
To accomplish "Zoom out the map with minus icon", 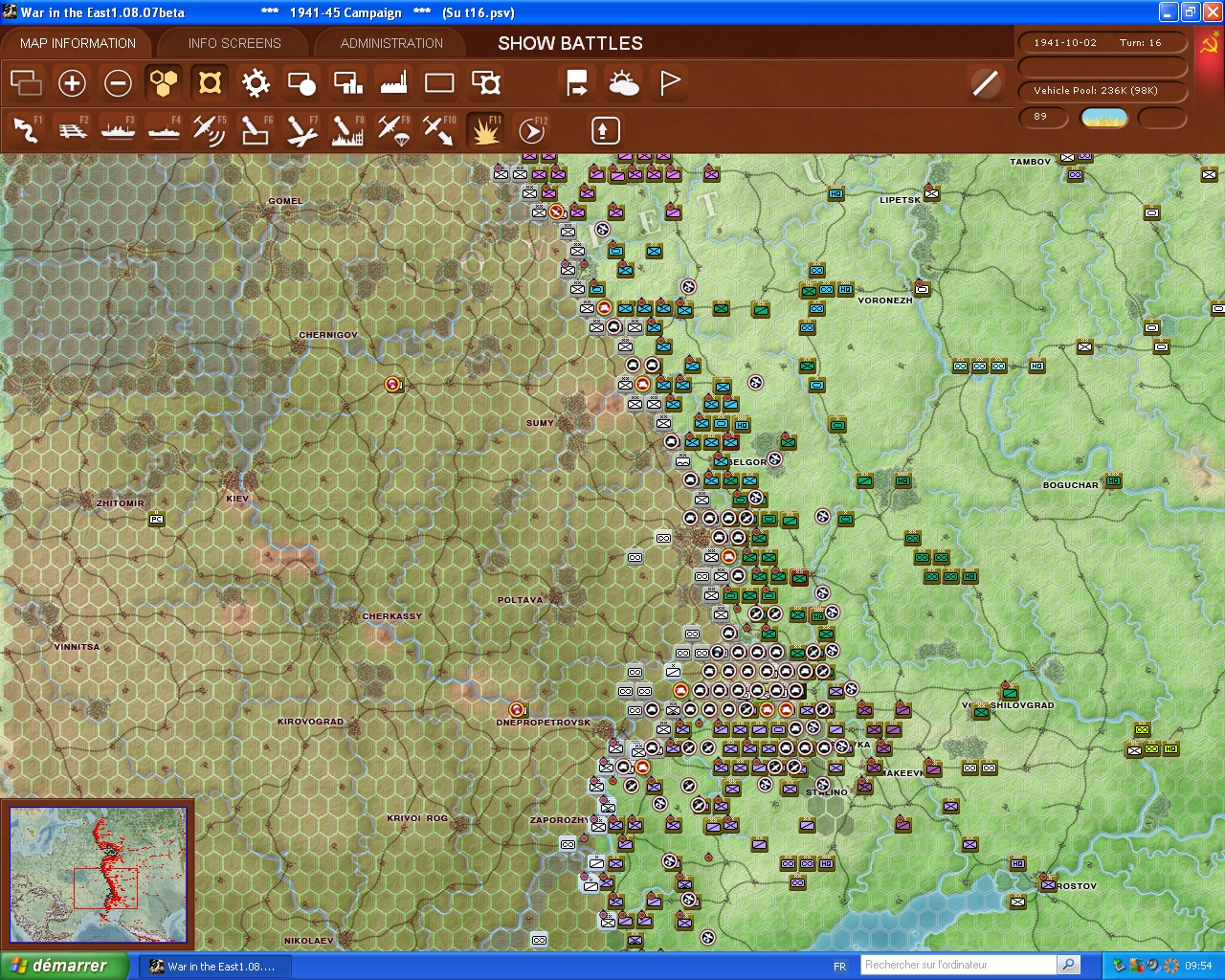I will 118,83.
